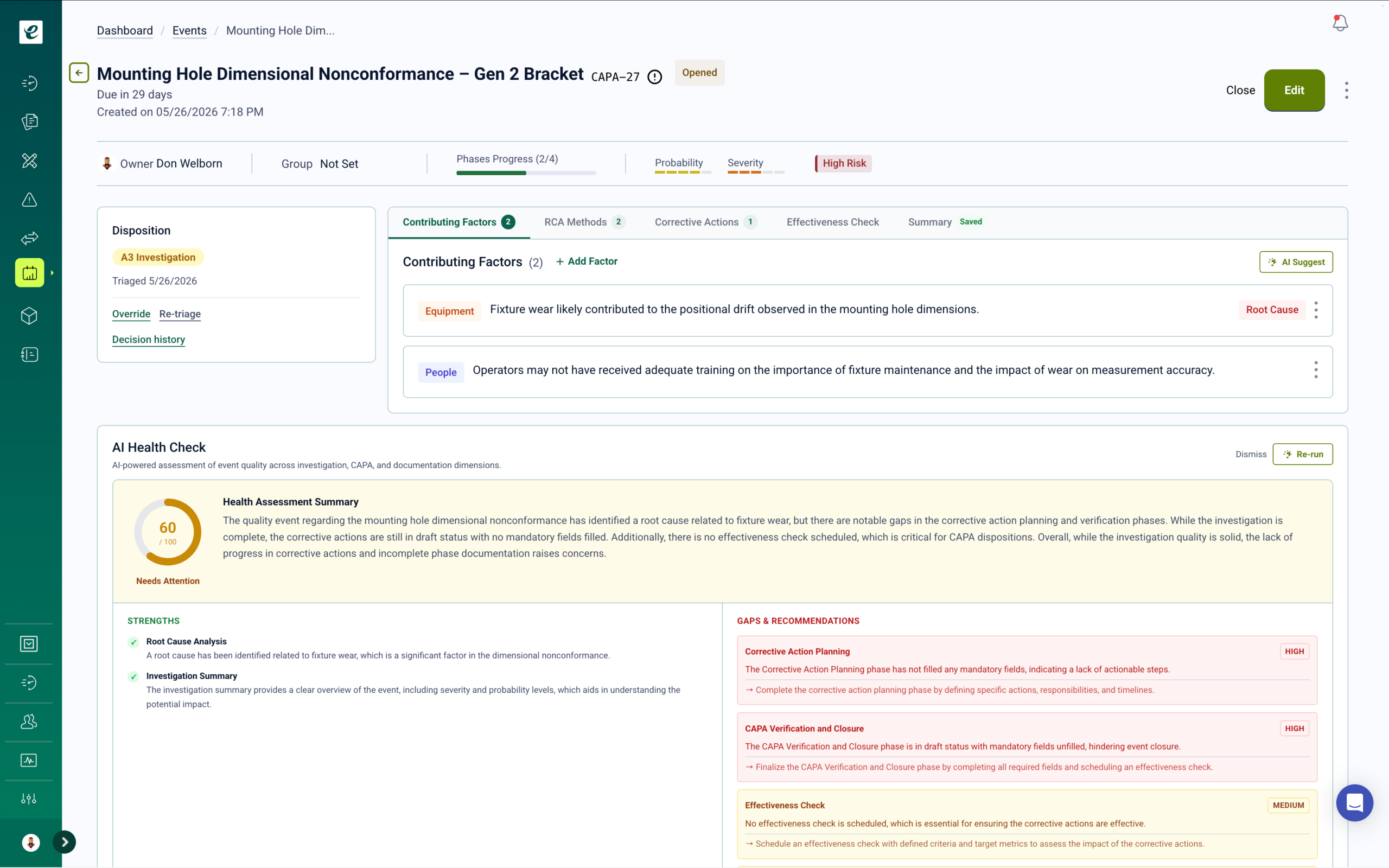Click the MEDIUM priority badge
The width and height of the screenshot is (1389, 868).
pos(1289,806)
